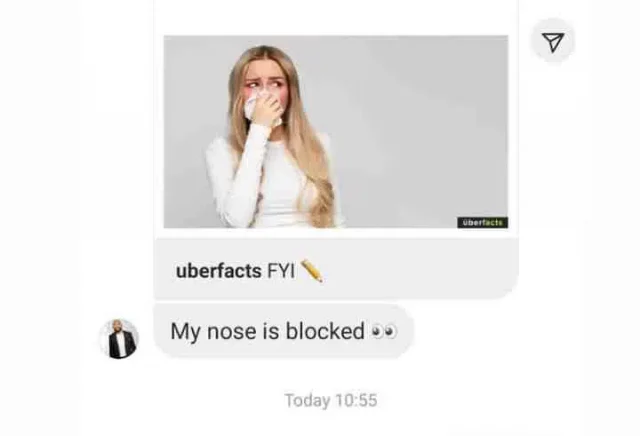Viewport: 640px width, 436px height.
Task: Open the sender's profile avatar
Action: pyautogui.click(x=119, y=339)
